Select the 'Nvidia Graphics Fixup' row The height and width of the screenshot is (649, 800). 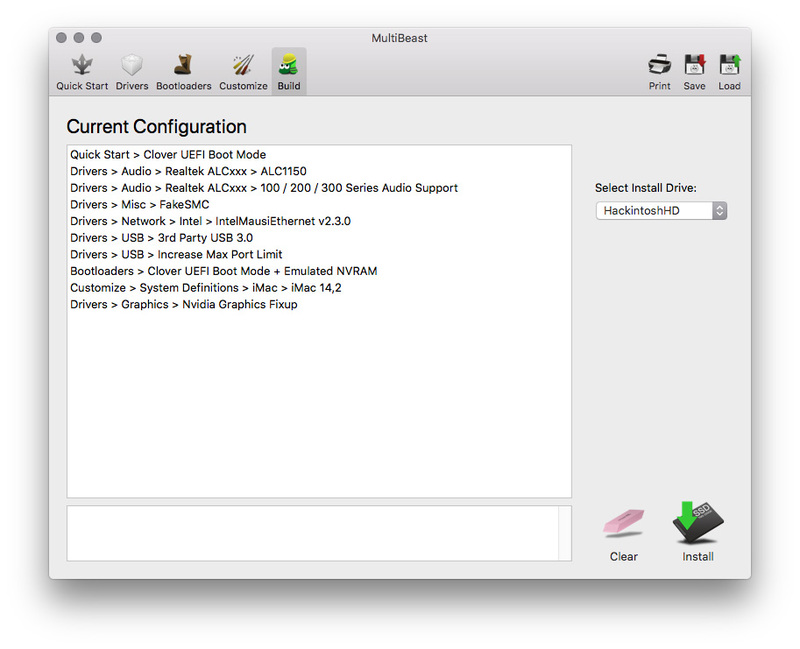(x=319, y=305)
